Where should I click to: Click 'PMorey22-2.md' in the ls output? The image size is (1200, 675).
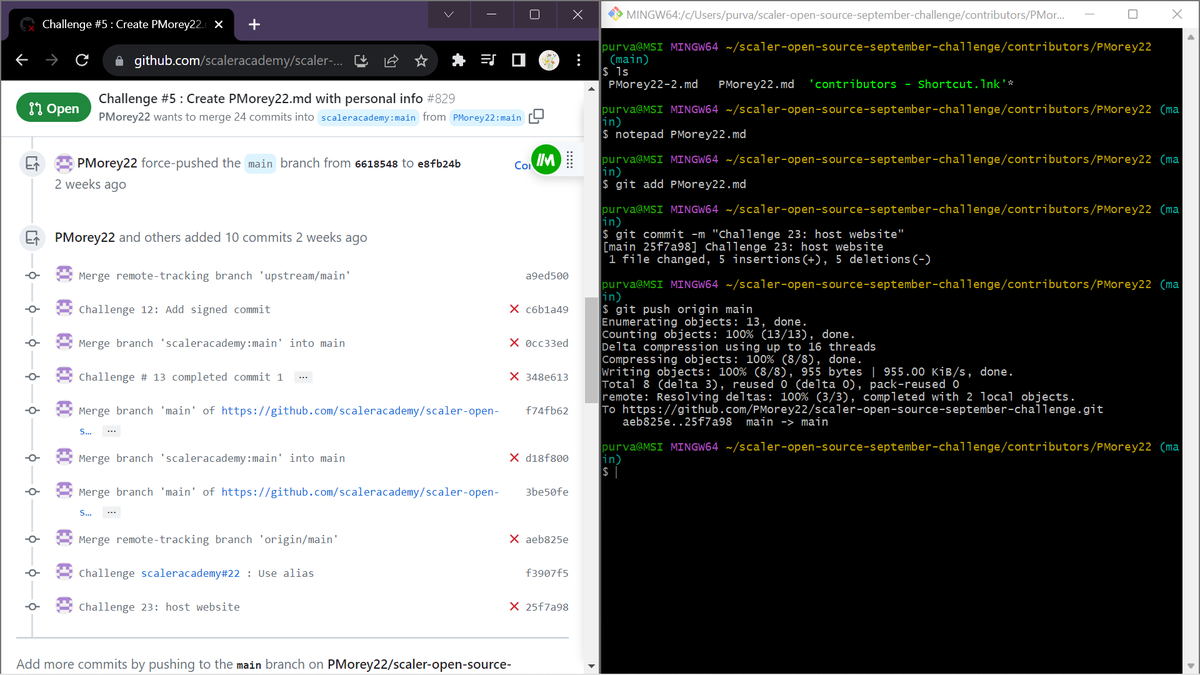click(x=653, y=84)
